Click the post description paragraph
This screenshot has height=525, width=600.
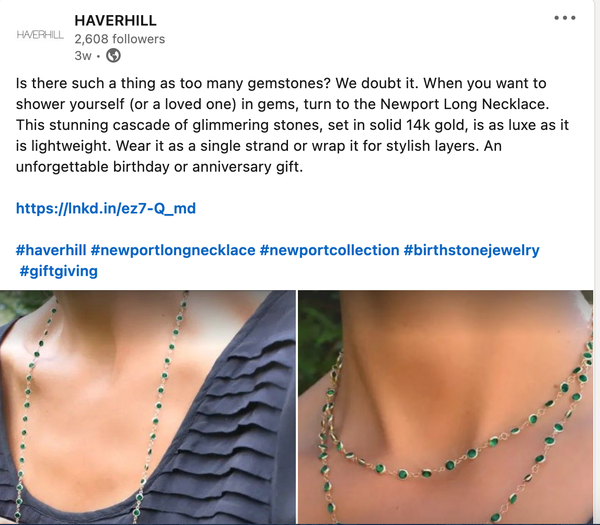(x=292, y=125)
